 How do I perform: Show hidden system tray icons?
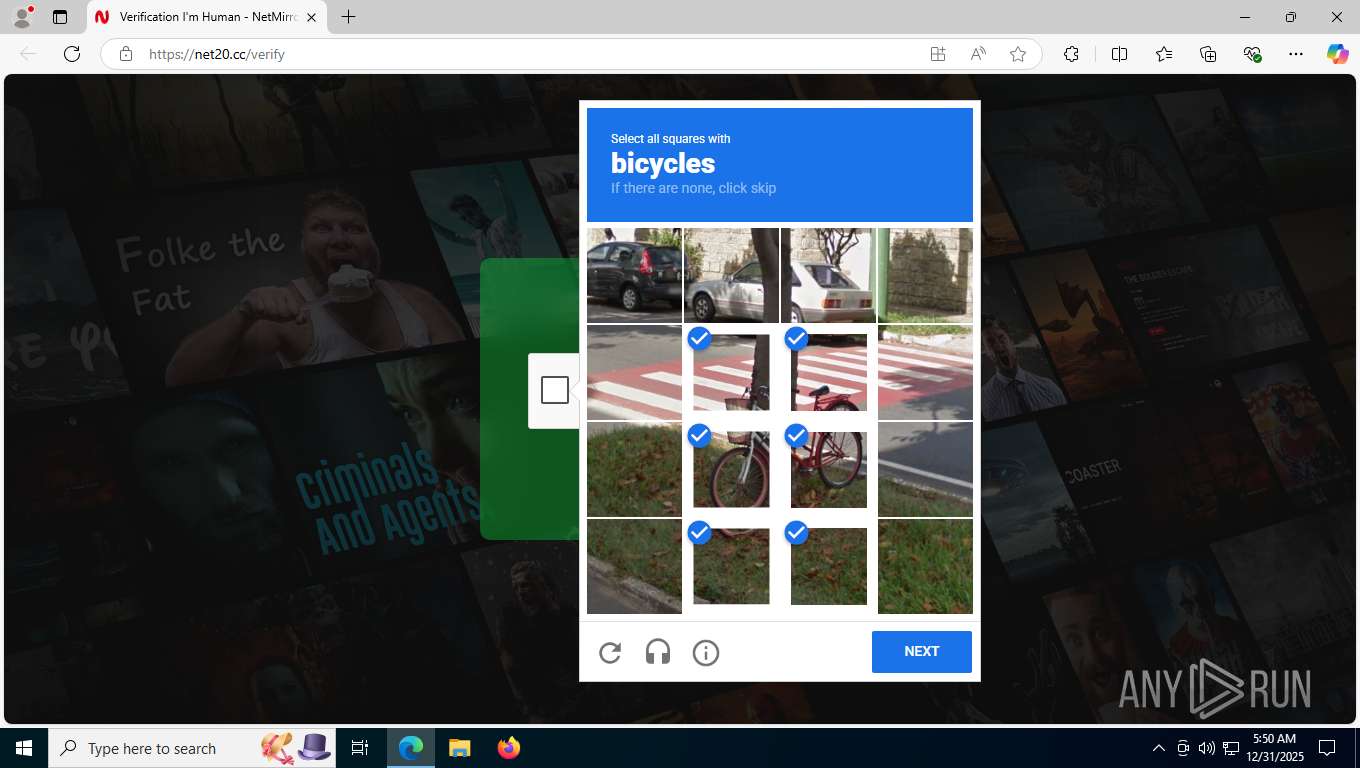click(x=1159, y=748)
